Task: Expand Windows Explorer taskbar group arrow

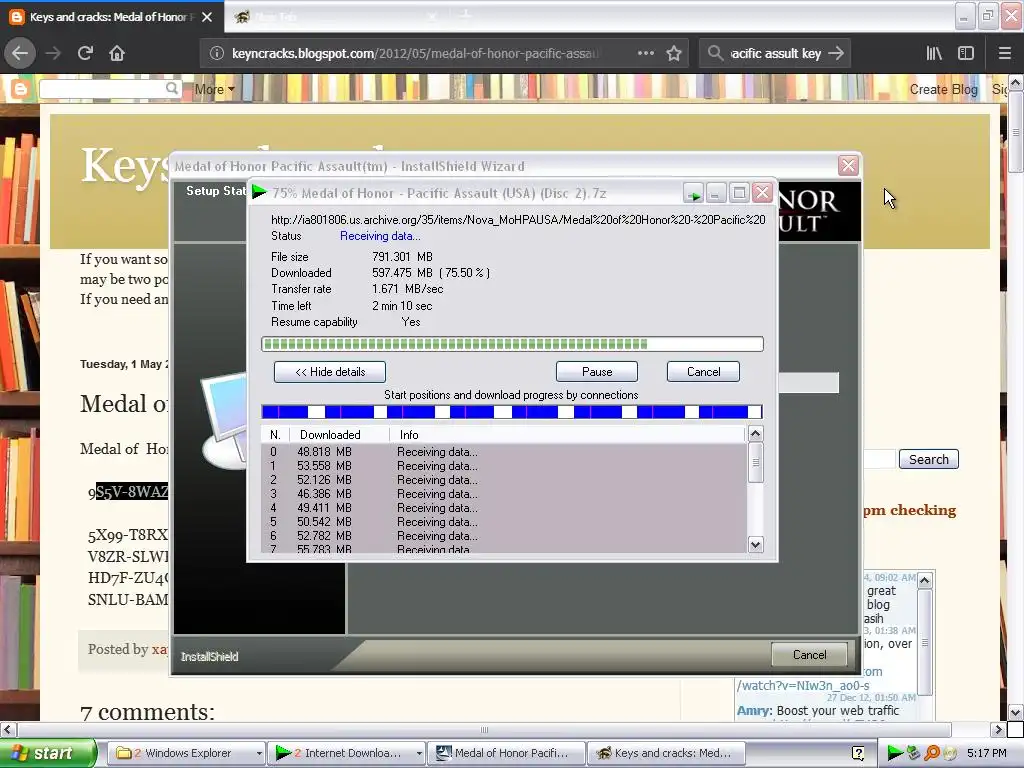Action: 259,753
